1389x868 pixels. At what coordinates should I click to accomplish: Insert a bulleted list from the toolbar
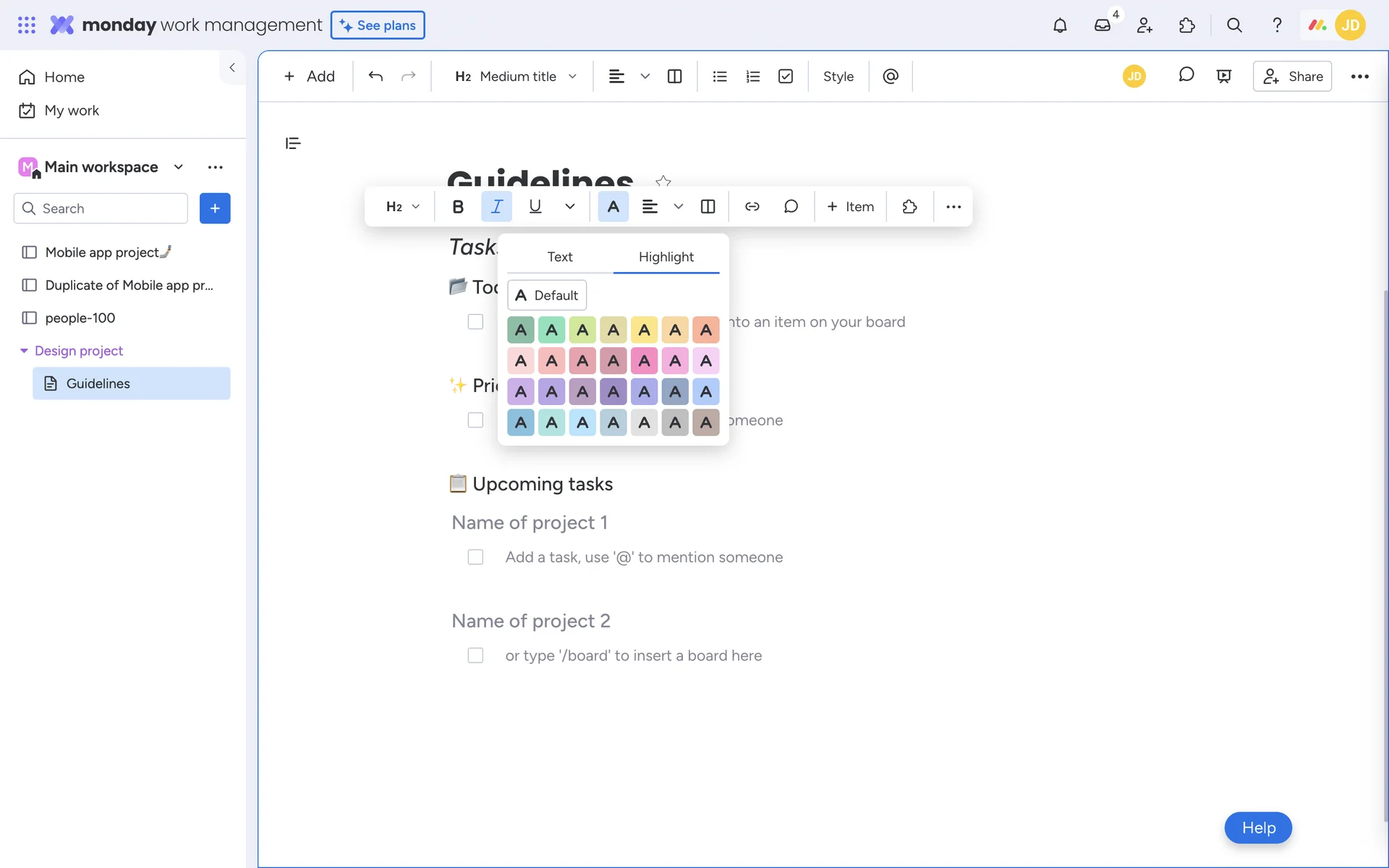click(720, 77)
